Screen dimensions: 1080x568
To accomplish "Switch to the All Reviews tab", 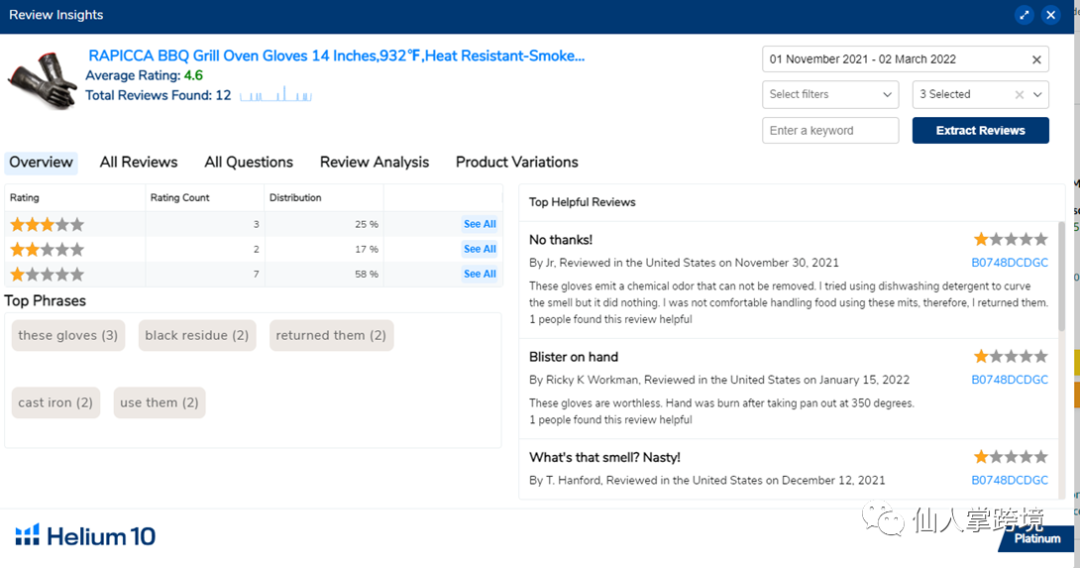I will pos(138,162).
